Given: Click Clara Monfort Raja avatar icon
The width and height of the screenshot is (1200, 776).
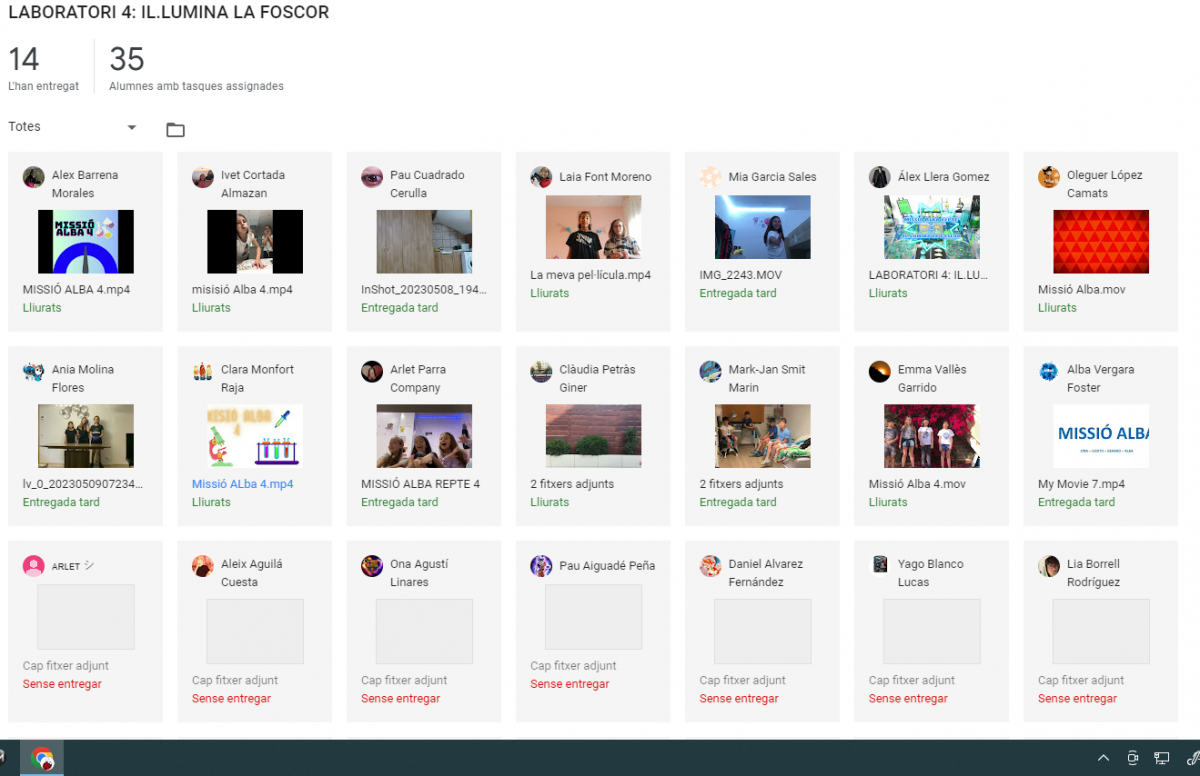Looking at the screenshot, I should pos(202,372).
